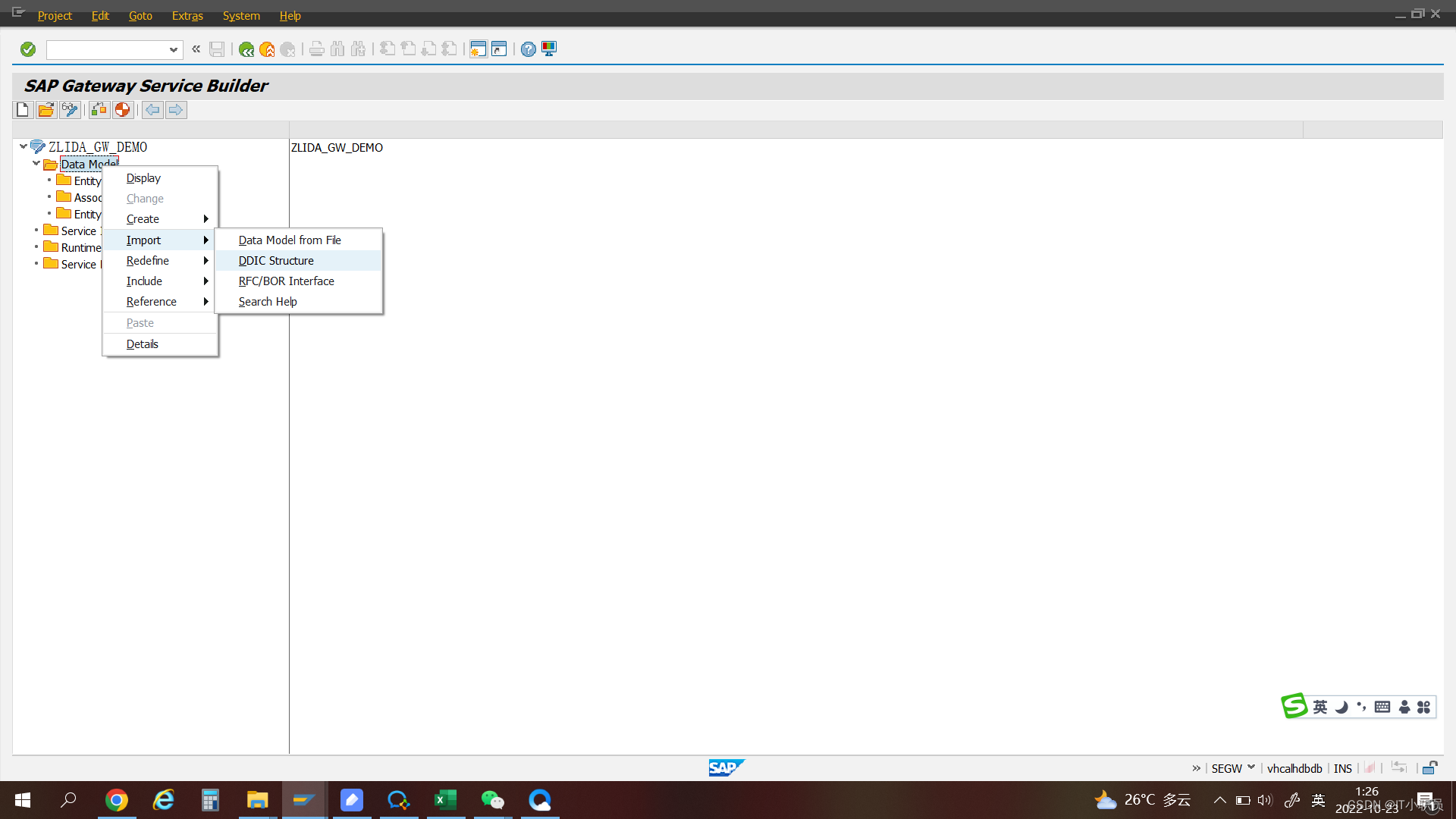Click the Open Project folder icon
Viewport: 1456px width, 819px height.
[x=46, y=110]
